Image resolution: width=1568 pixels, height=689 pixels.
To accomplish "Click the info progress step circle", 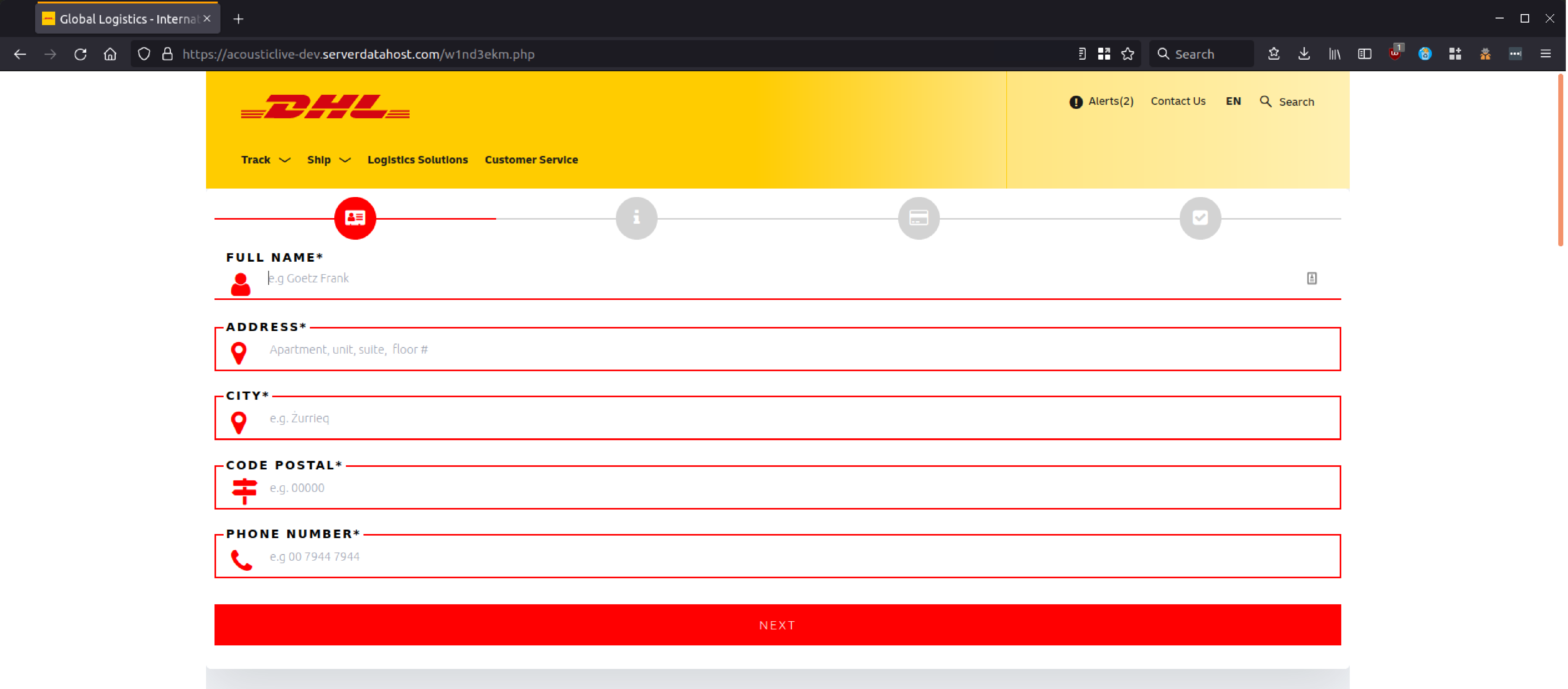I will click(x=637, y=217).
